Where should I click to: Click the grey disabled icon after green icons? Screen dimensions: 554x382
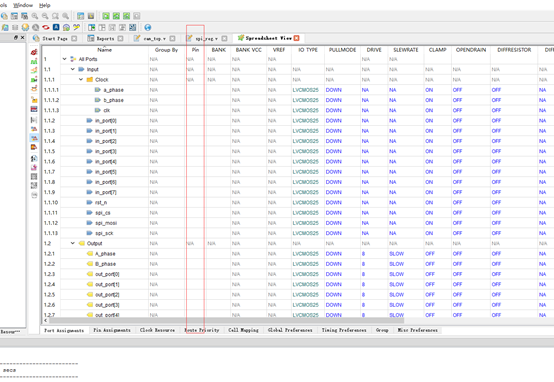pyautogui.click(x=137, y=16)
